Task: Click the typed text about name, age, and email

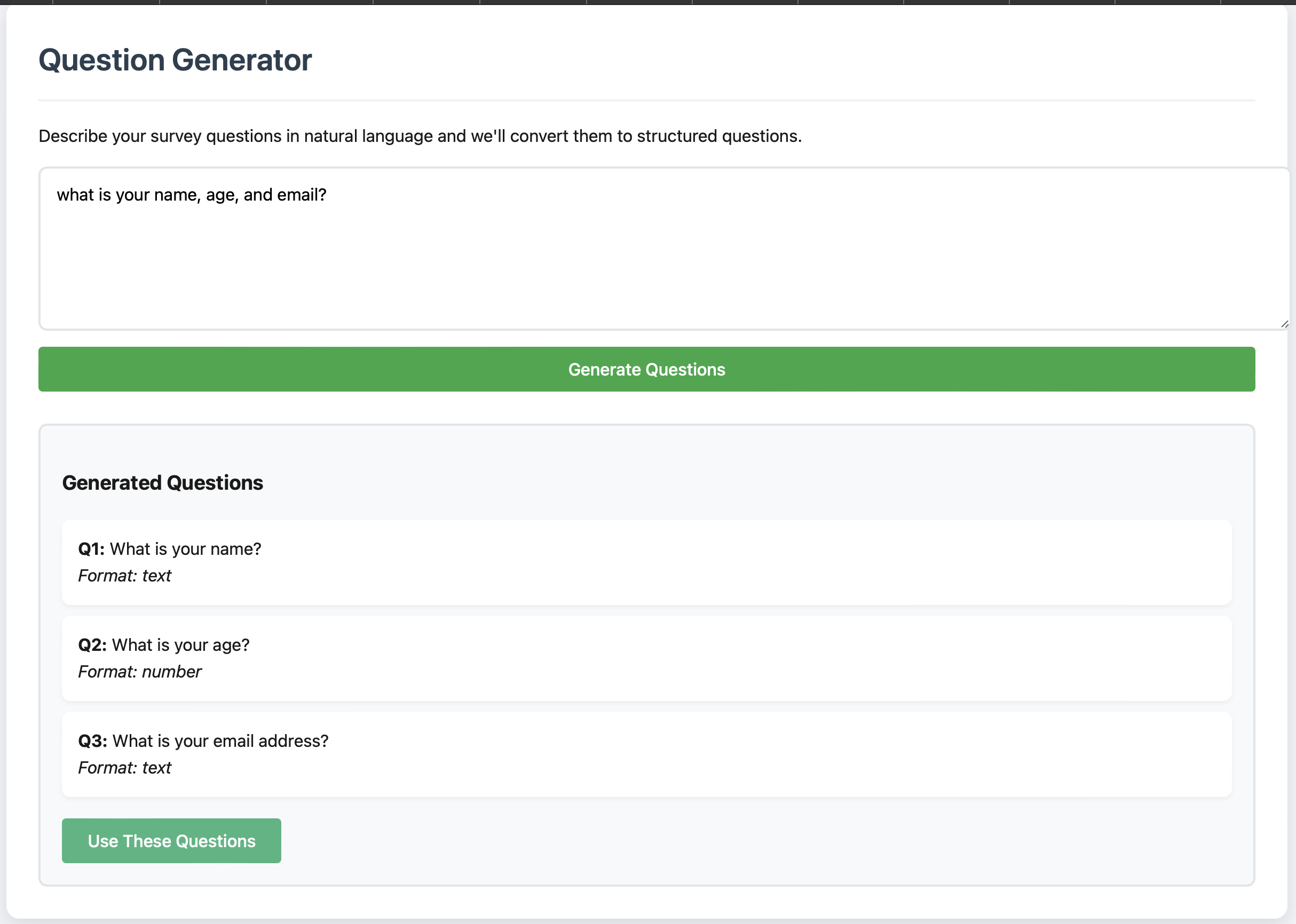Action: point(192,195)
